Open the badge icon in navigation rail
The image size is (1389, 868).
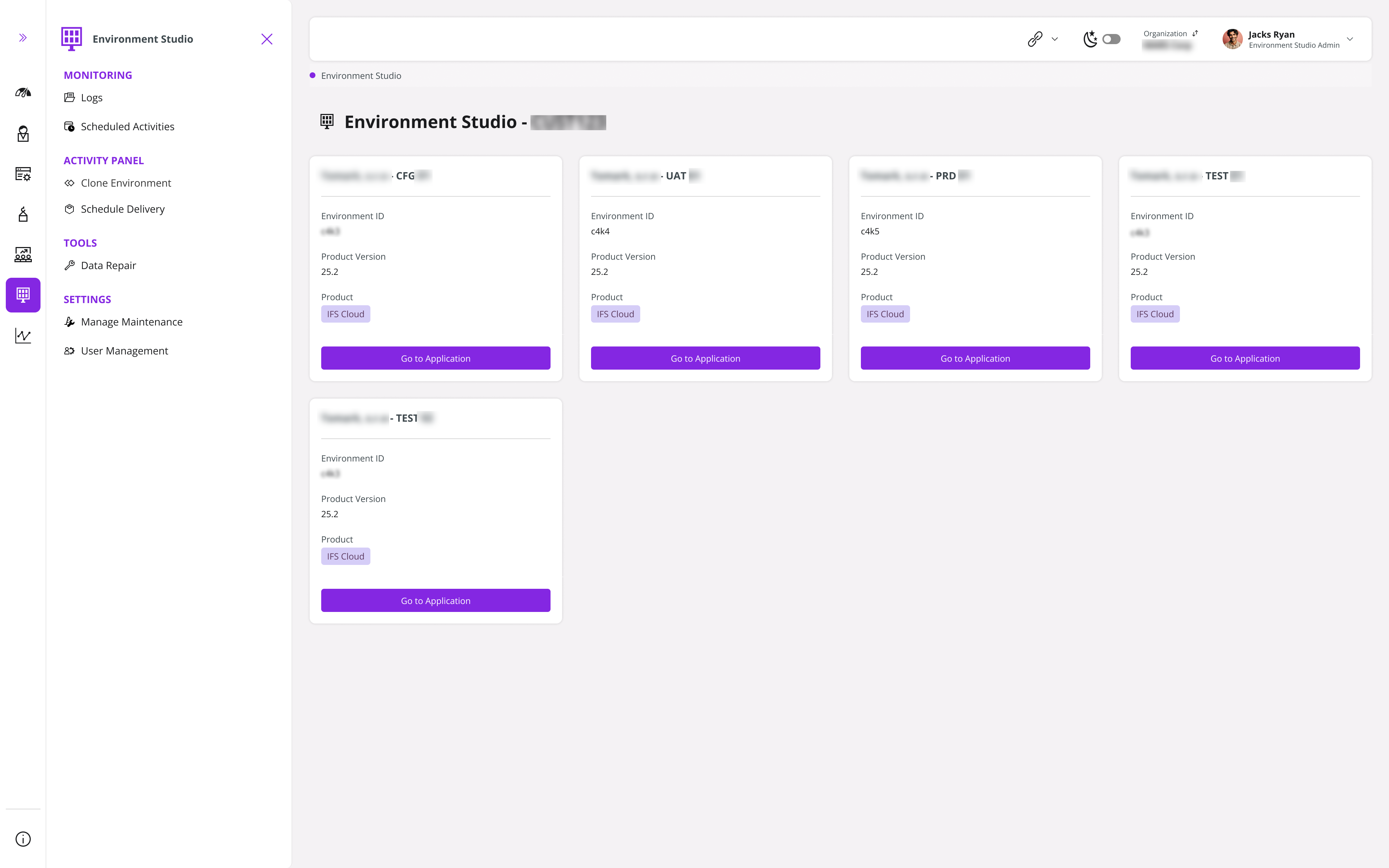(23, 134)
